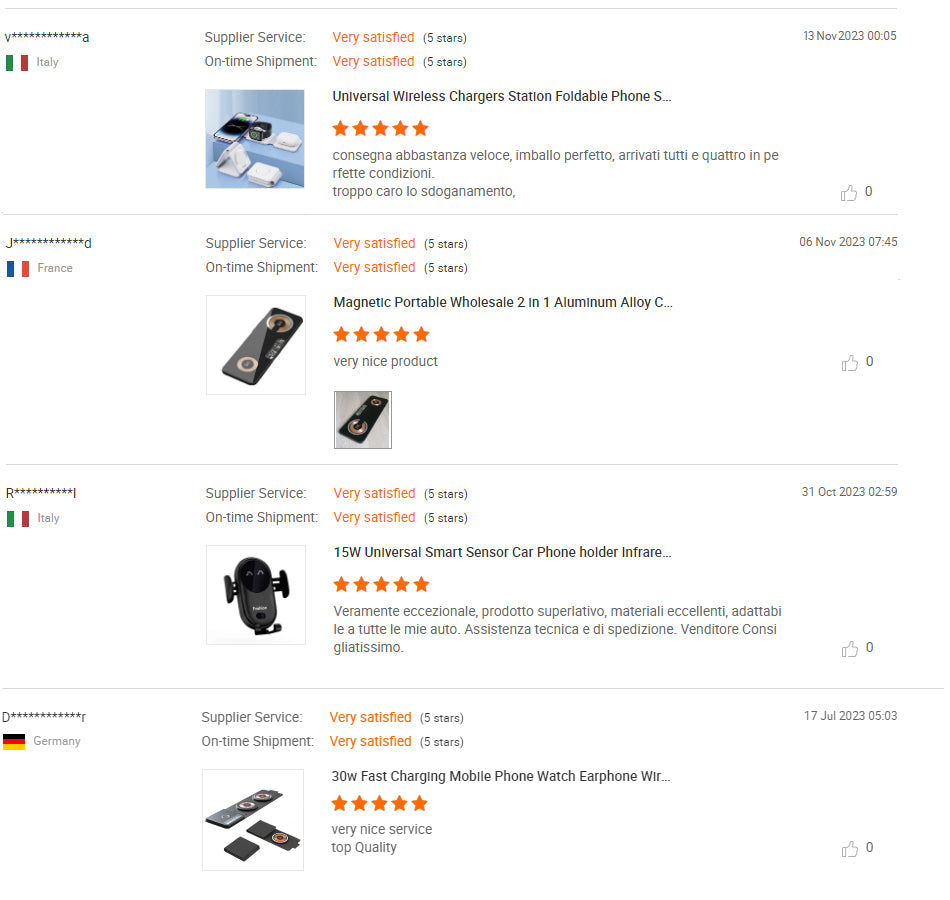Open Universal Wireless Chargers Station product link
This screenshot has width=950, height=900.
pos(502,97)
